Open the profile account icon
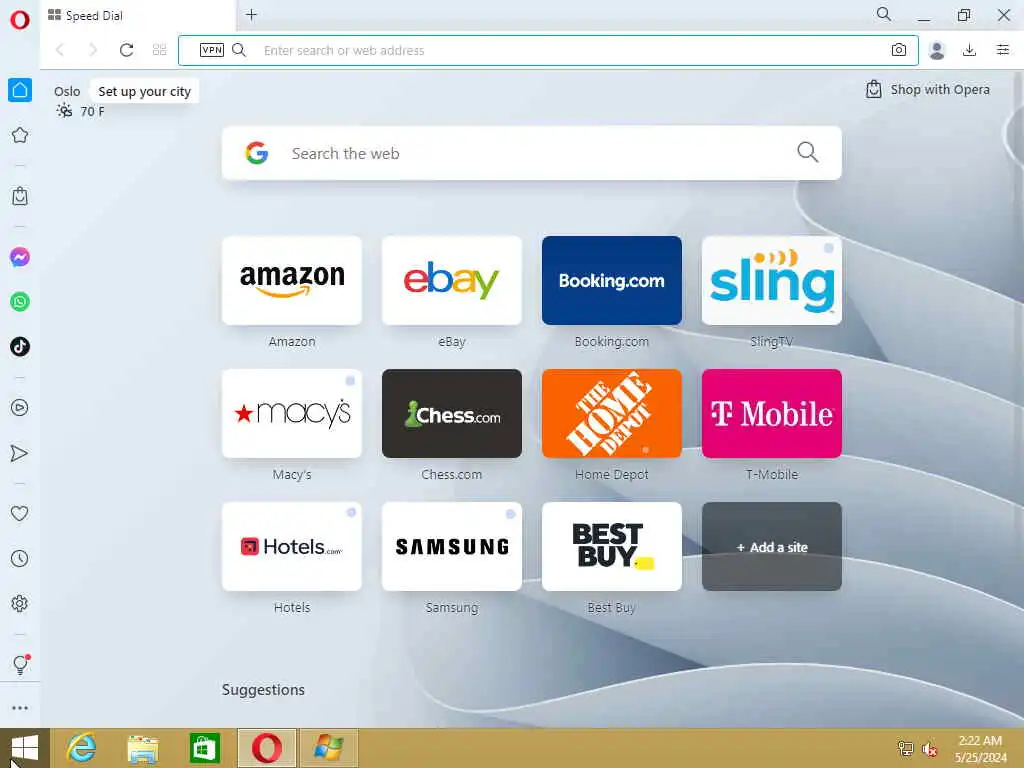Screen dimensions: 1024x768 click(936, 50)
